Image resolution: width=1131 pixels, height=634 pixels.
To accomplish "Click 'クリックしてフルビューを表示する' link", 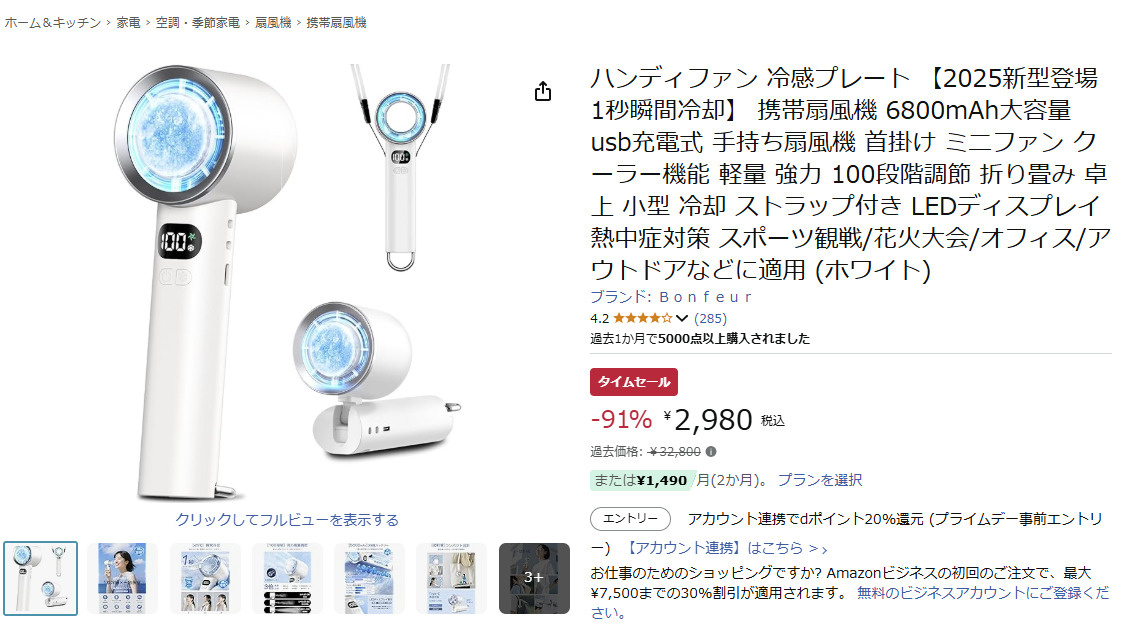I will [286, 519].
